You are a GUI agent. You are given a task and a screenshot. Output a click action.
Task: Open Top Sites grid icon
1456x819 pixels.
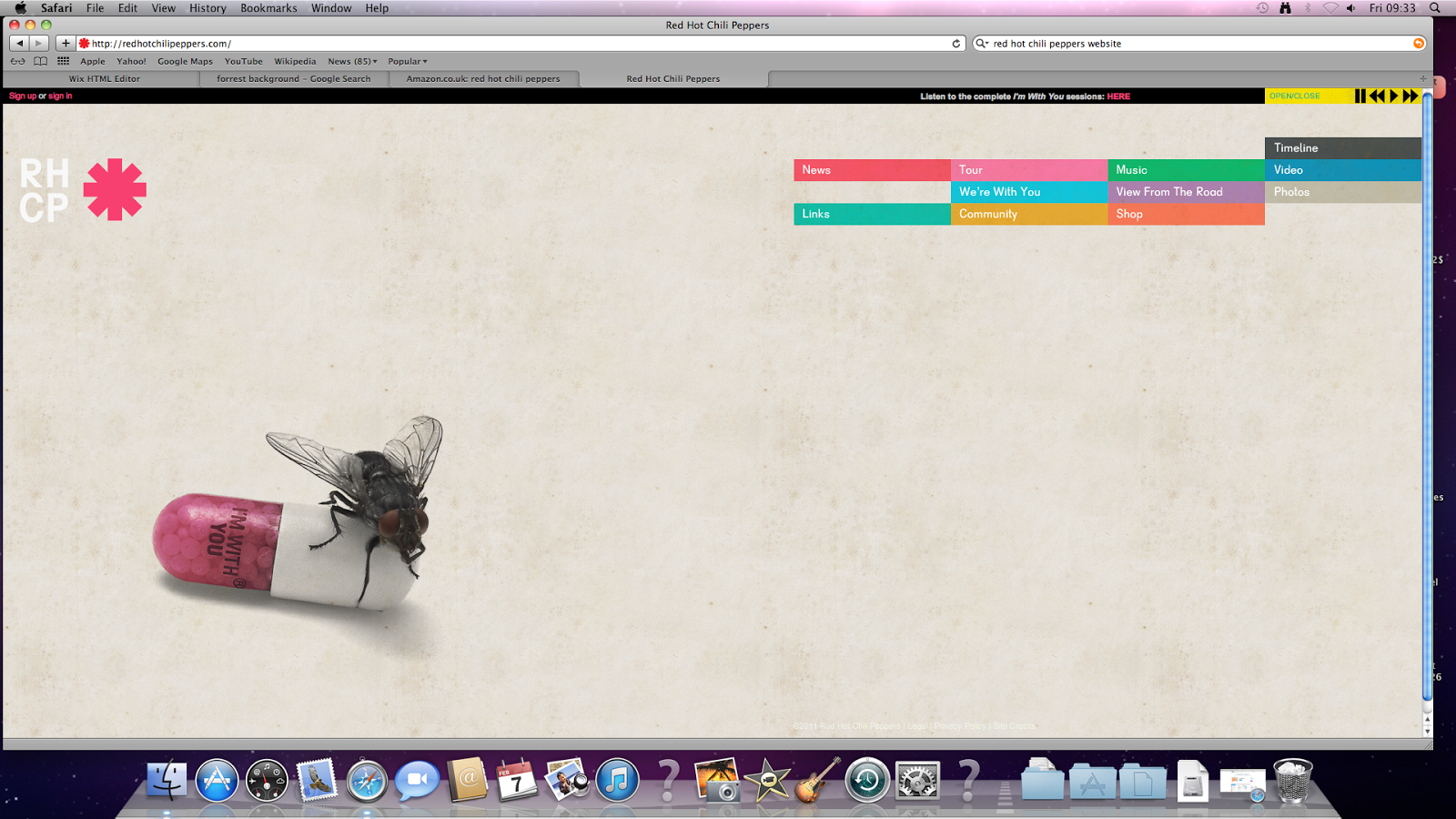pyautogui.click(x=64, y=62)
